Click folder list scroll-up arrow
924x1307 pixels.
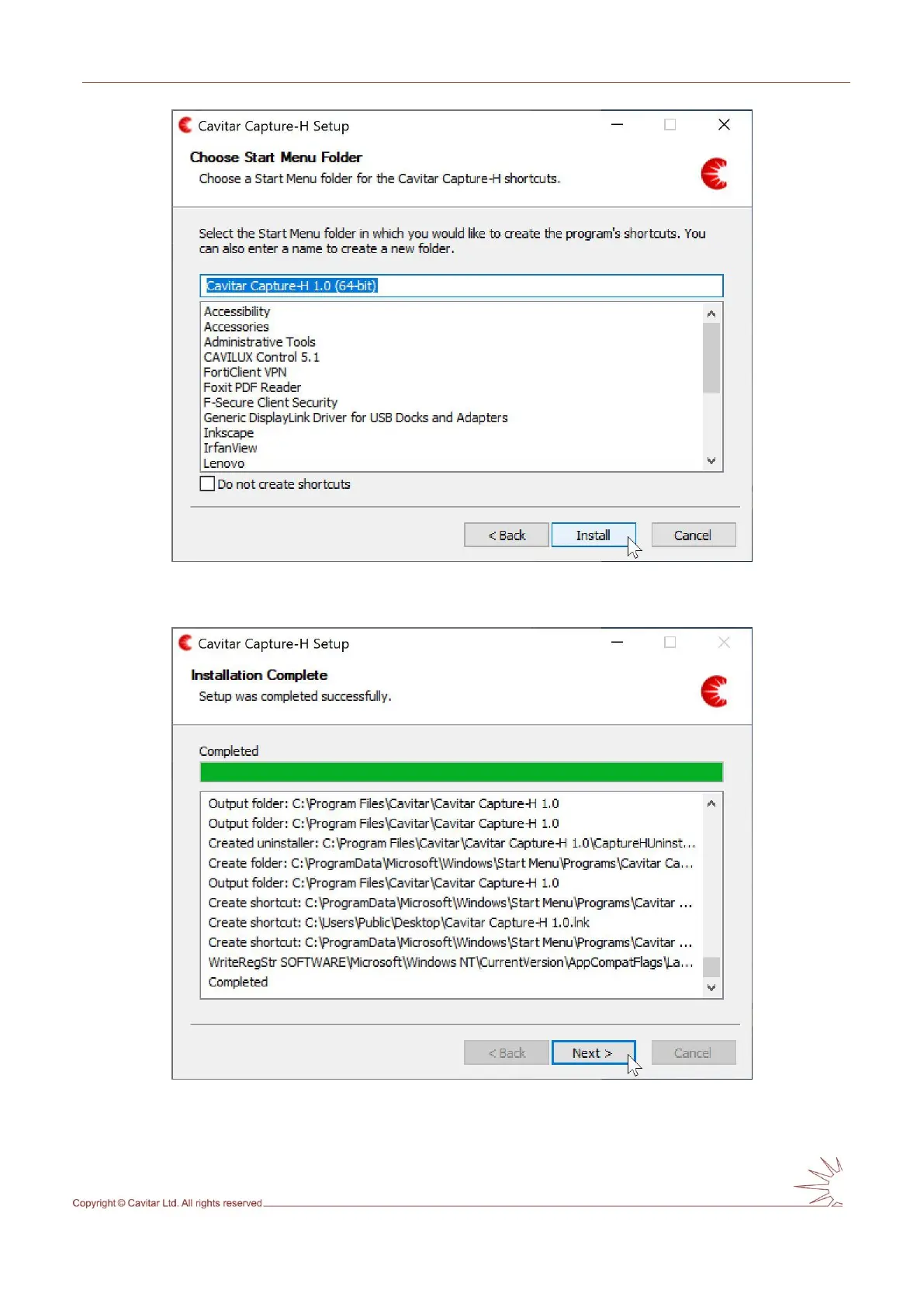[x=711, y=314]
